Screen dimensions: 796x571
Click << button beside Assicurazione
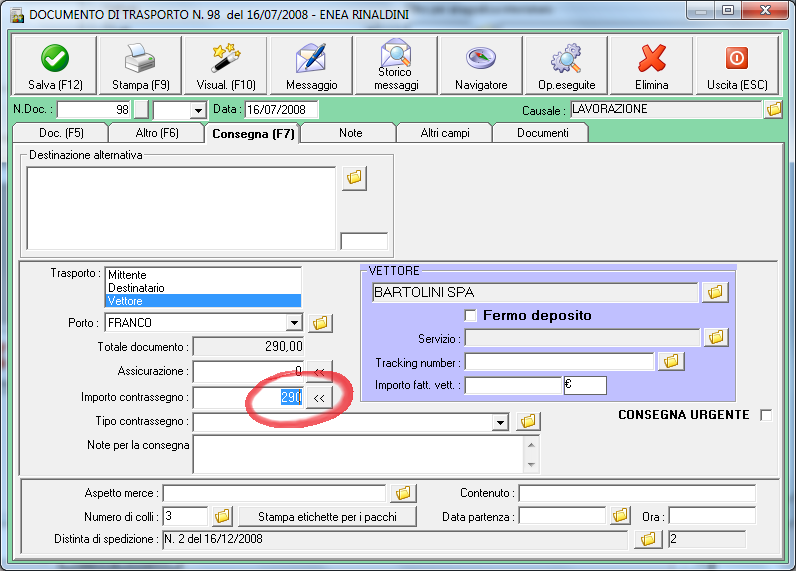click(x=319, y=372)
